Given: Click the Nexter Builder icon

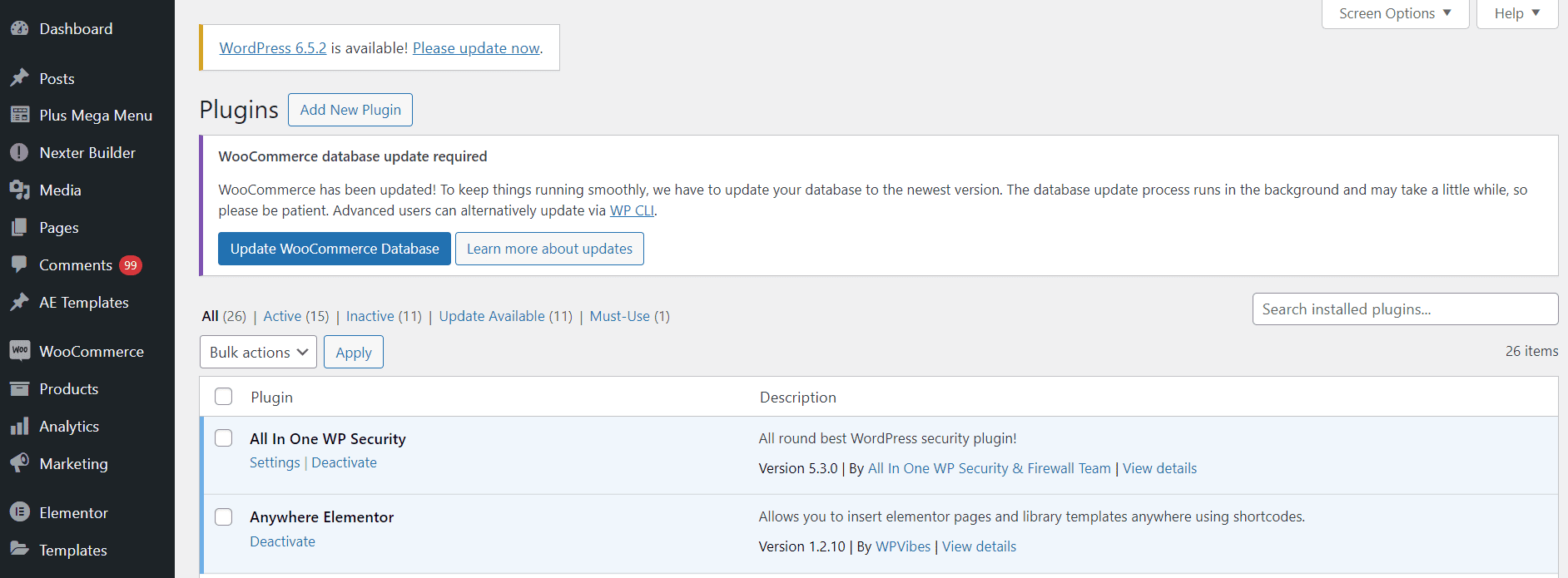Looking at the screenshot, I should coord(20,152).
